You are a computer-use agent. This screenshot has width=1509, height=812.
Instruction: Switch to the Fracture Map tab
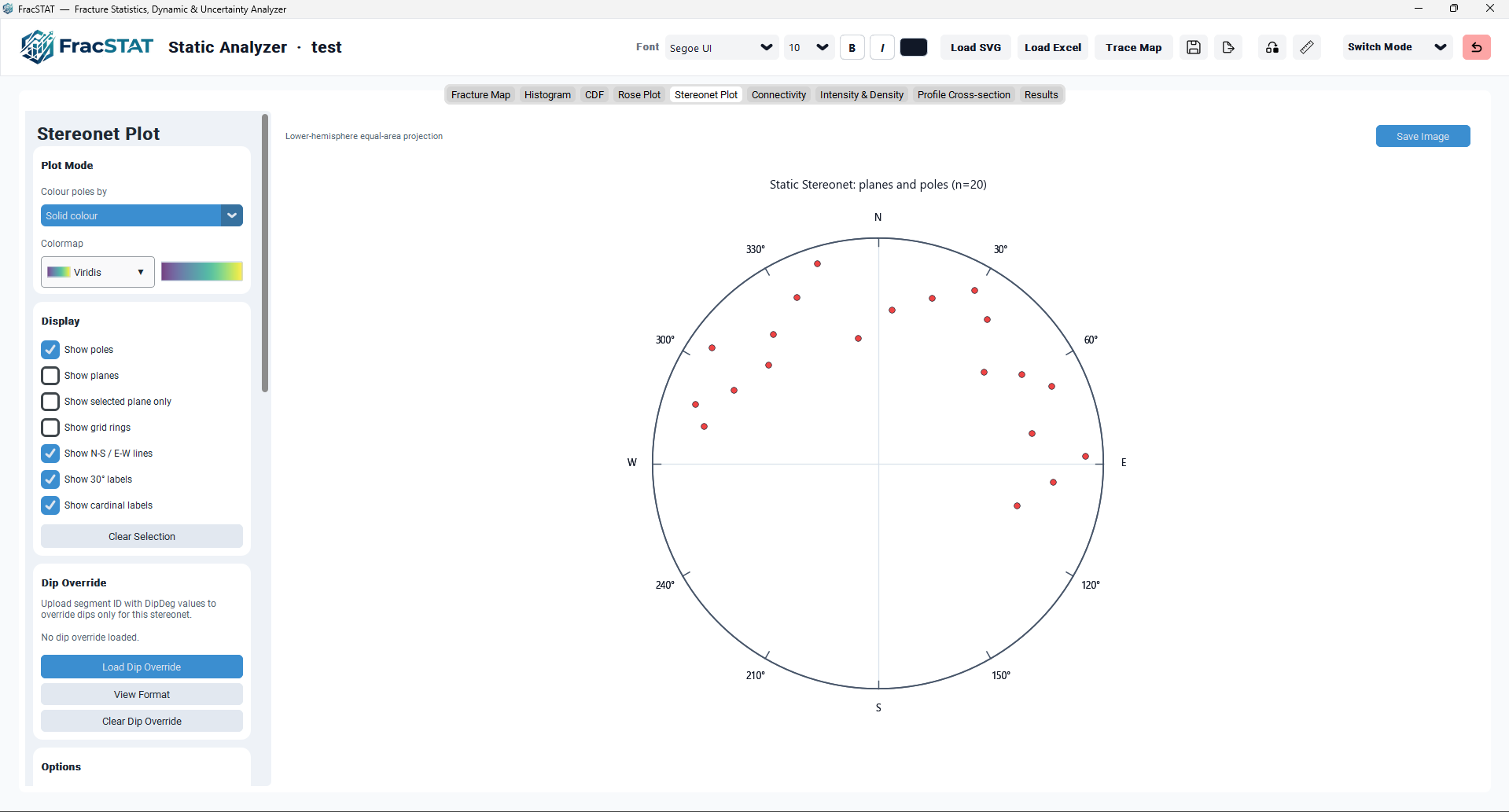tap(480, 95)
